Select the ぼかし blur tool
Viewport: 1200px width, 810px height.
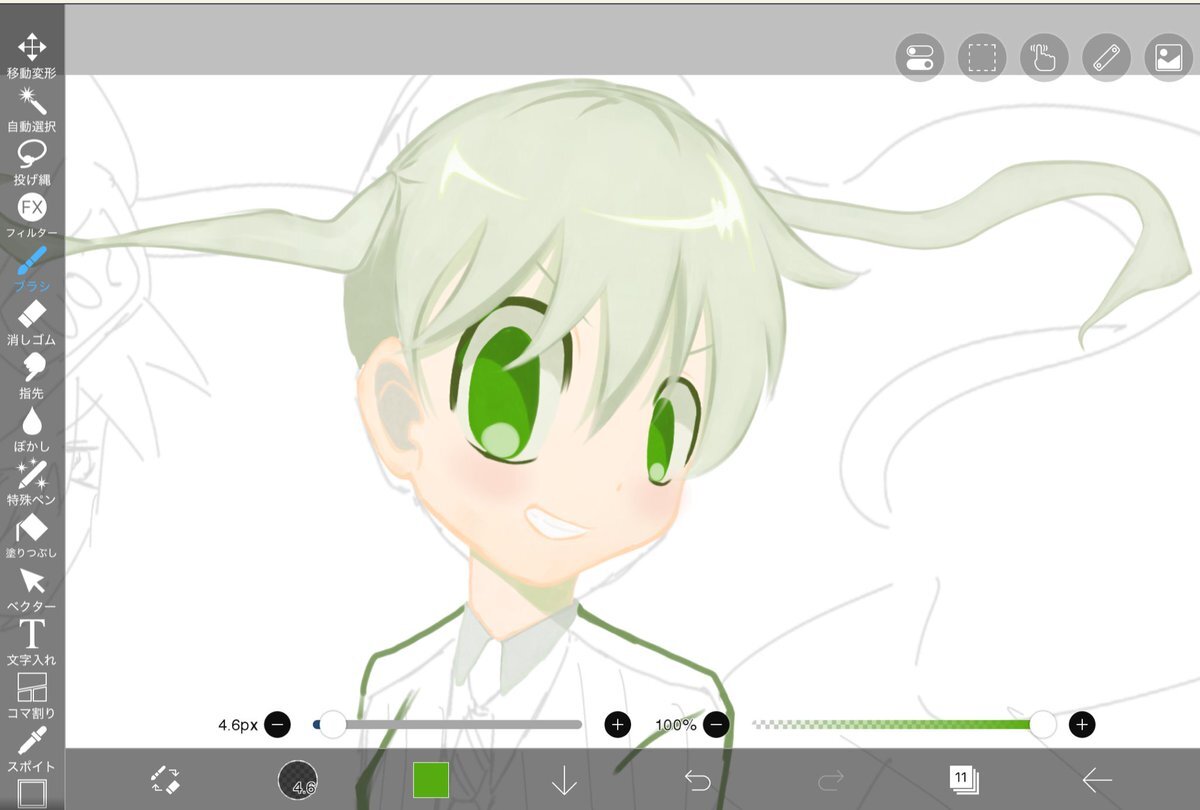(32, 429)
